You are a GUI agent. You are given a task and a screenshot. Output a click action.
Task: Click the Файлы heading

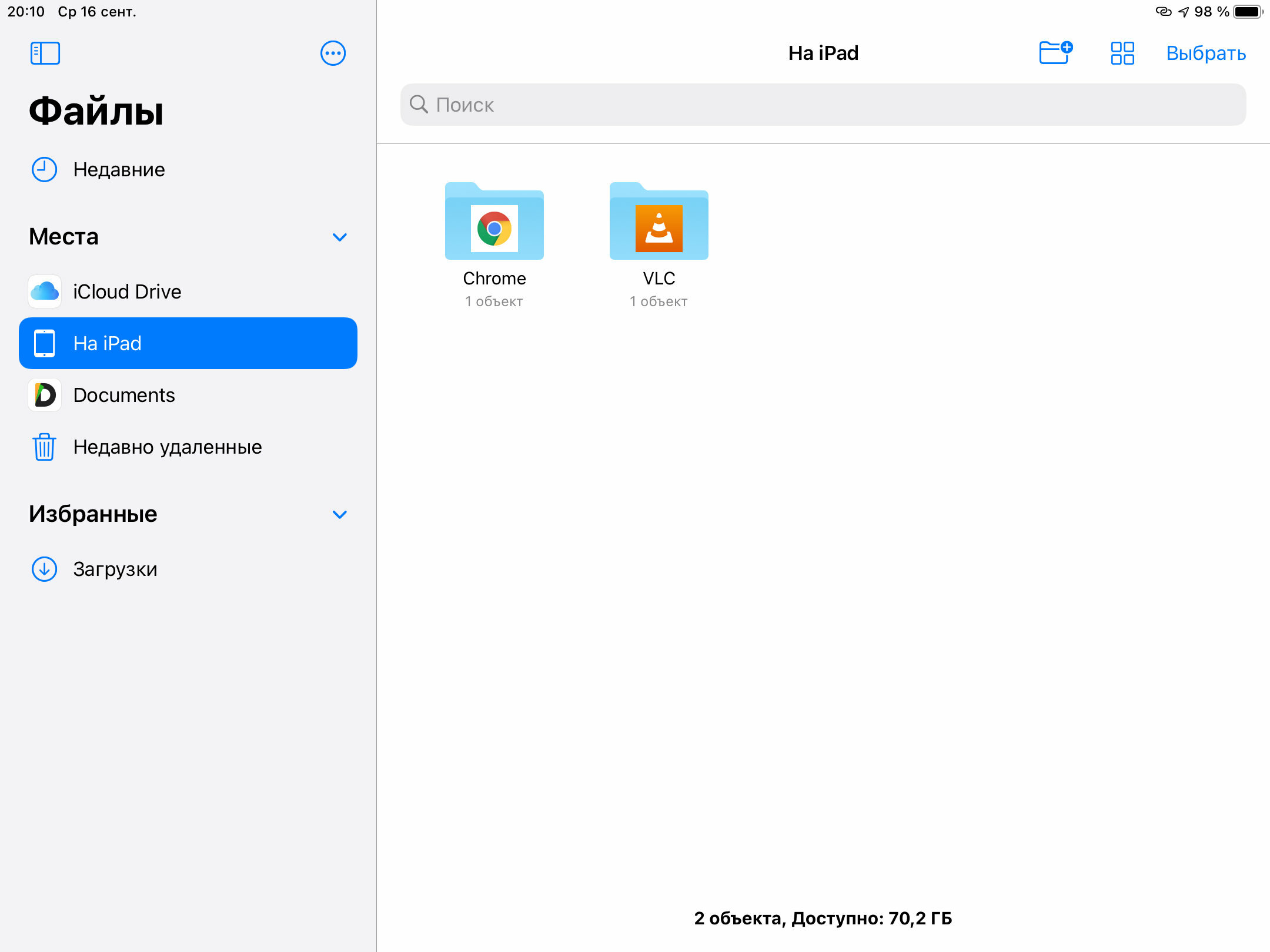[96, 111]
